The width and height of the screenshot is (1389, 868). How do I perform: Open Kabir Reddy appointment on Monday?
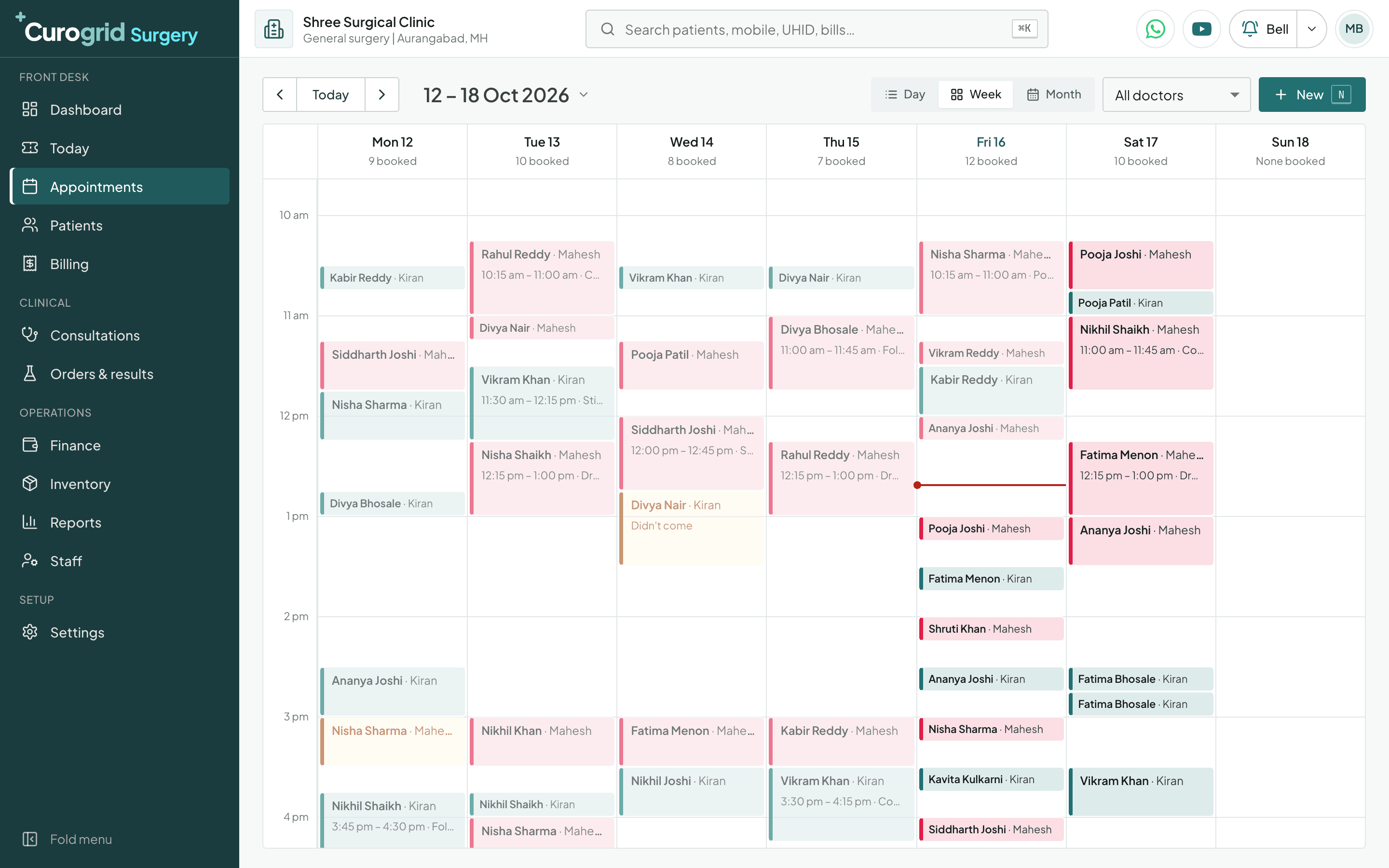[393, 278]
